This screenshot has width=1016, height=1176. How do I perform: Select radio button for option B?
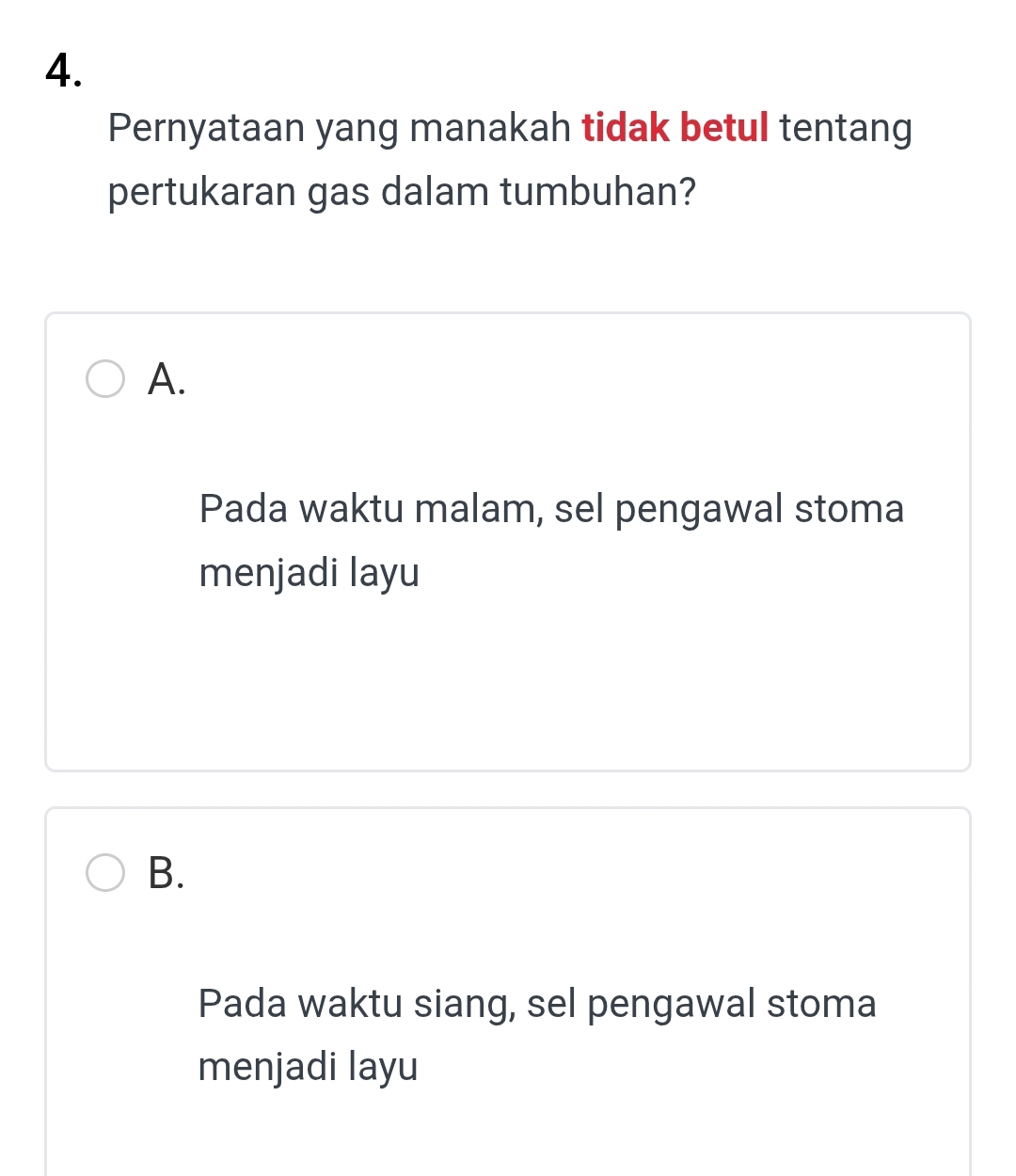coord(105,873)
